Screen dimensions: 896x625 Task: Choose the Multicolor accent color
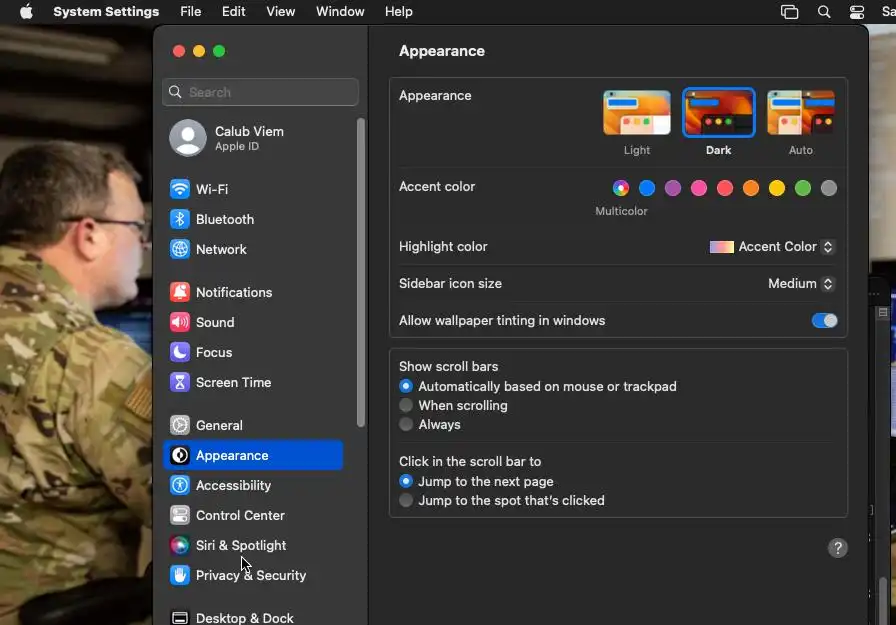click(x=621, y=188)
